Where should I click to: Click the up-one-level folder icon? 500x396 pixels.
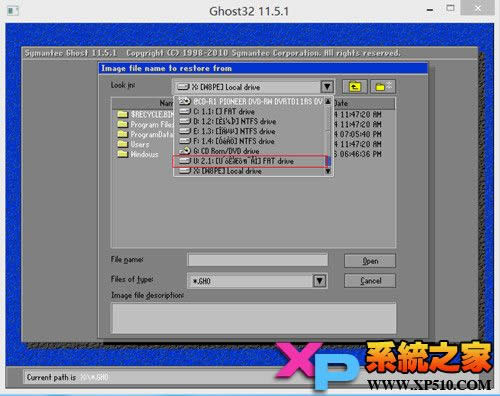[x=355, y=87]
